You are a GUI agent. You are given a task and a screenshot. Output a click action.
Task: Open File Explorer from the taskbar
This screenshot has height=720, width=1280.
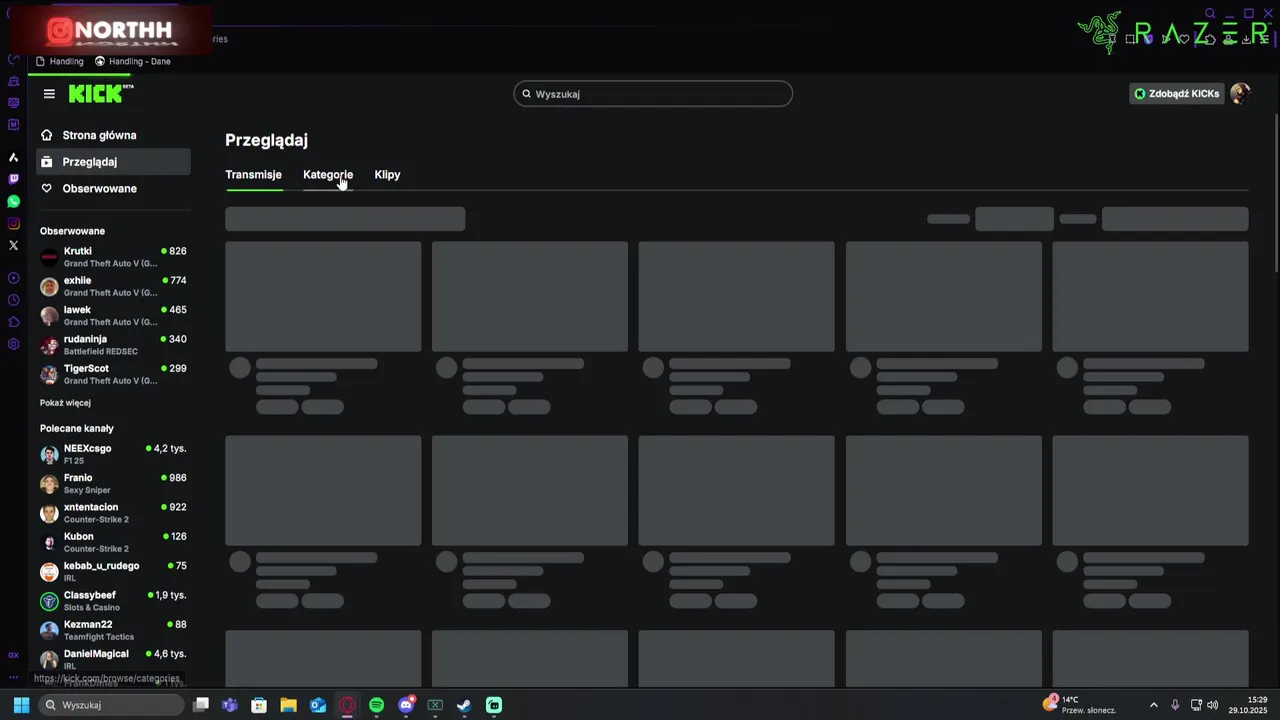pos(288,705)
